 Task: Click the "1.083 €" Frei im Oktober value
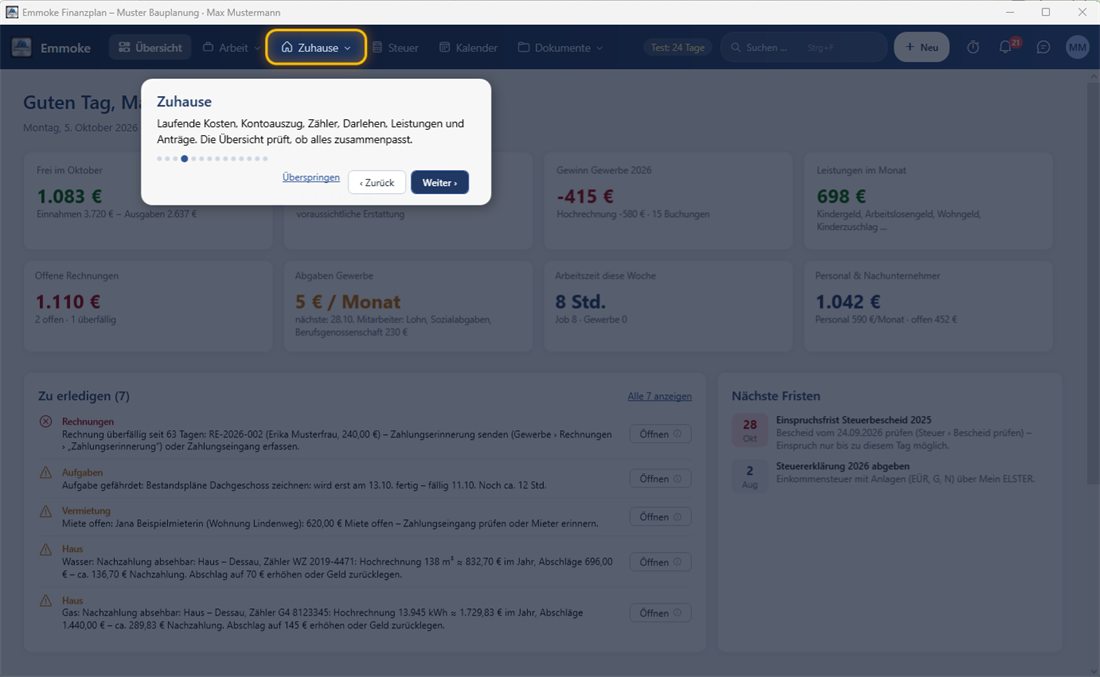pyautogui.click(x=69, y=196)
